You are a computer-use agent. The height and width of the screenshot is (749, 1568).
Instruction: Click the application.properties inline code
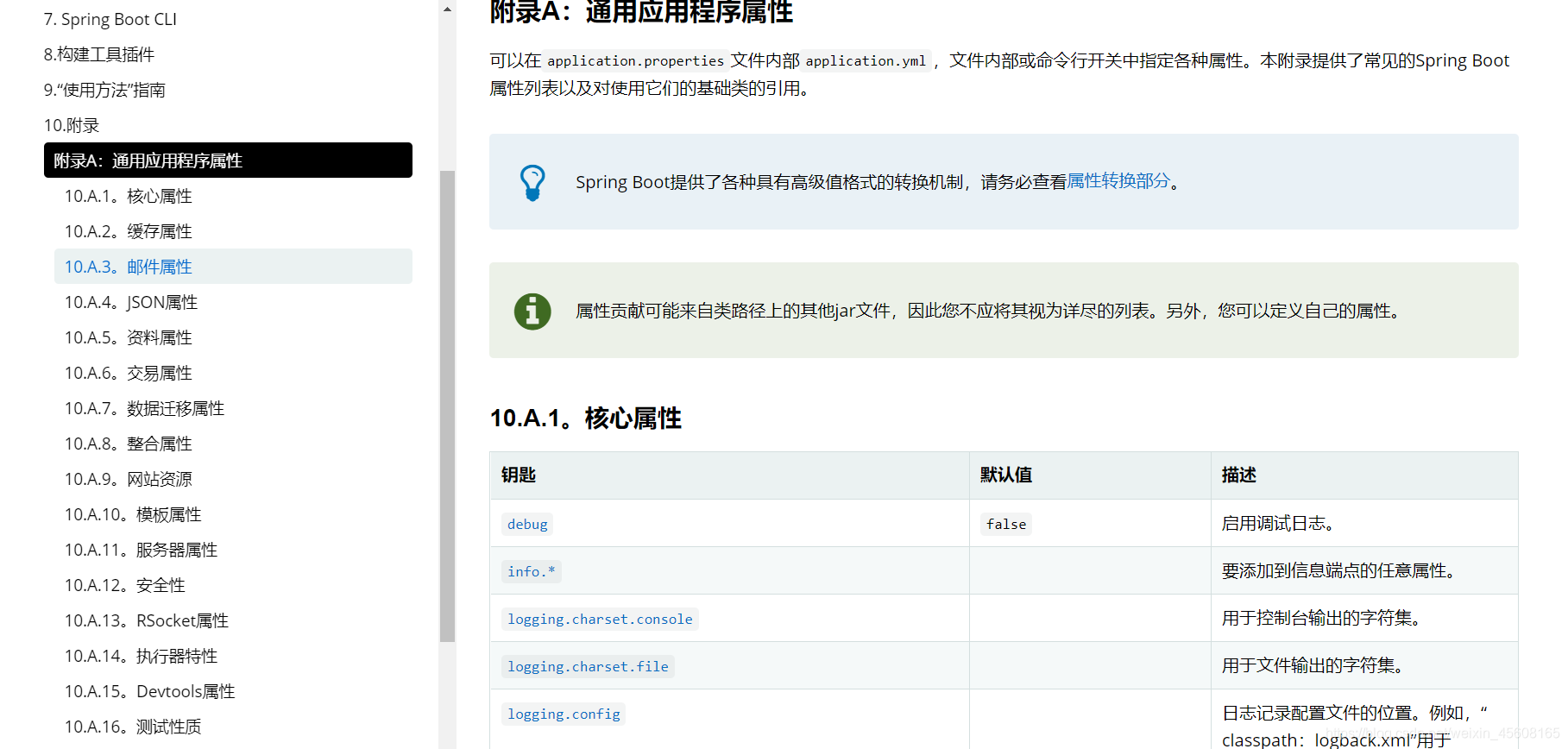click(x=635, y=60)
